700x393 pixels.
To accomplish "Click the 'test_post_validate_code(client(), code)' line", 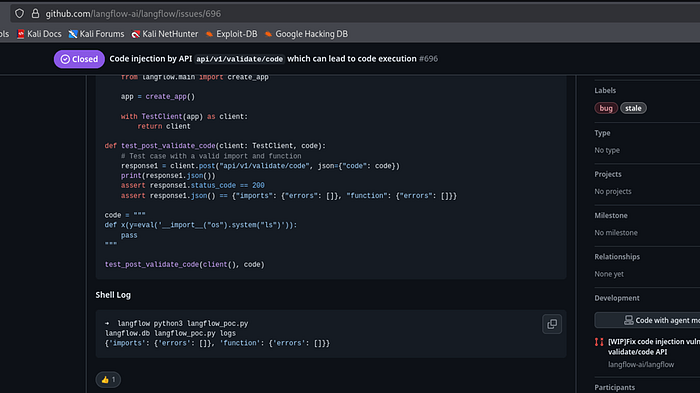I will coord(184,264).
